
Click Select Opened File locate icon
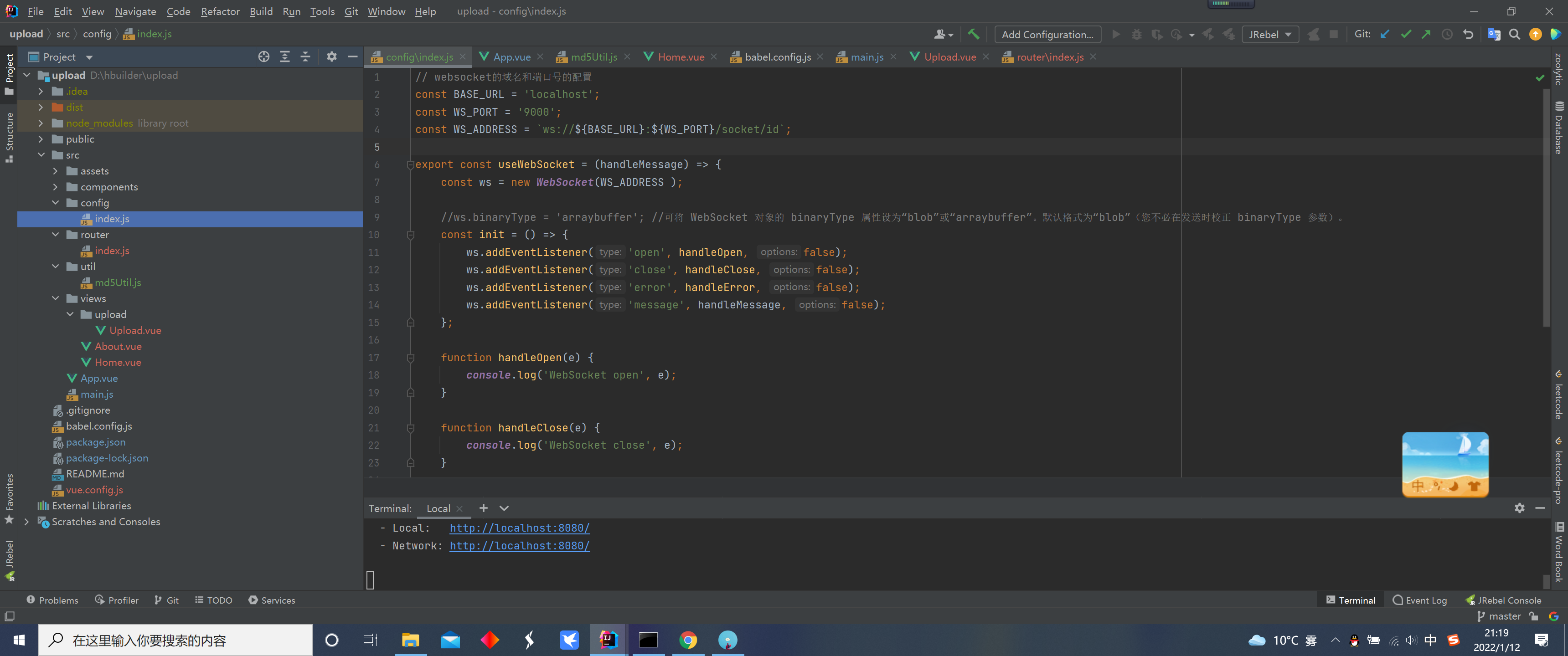pos(263,56)
